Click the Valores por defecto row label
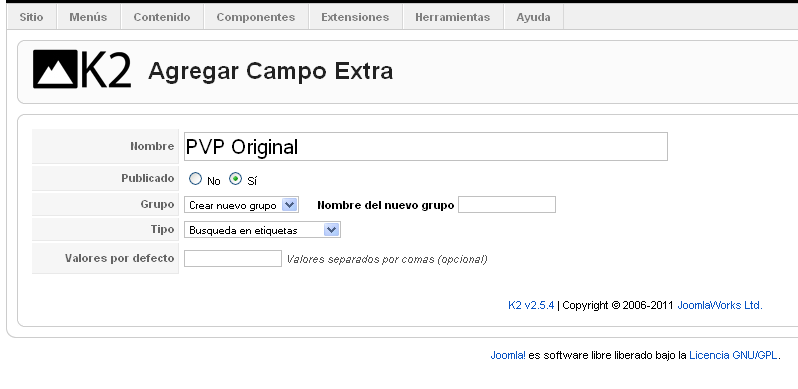798x389 pixels. click(120, 258)
